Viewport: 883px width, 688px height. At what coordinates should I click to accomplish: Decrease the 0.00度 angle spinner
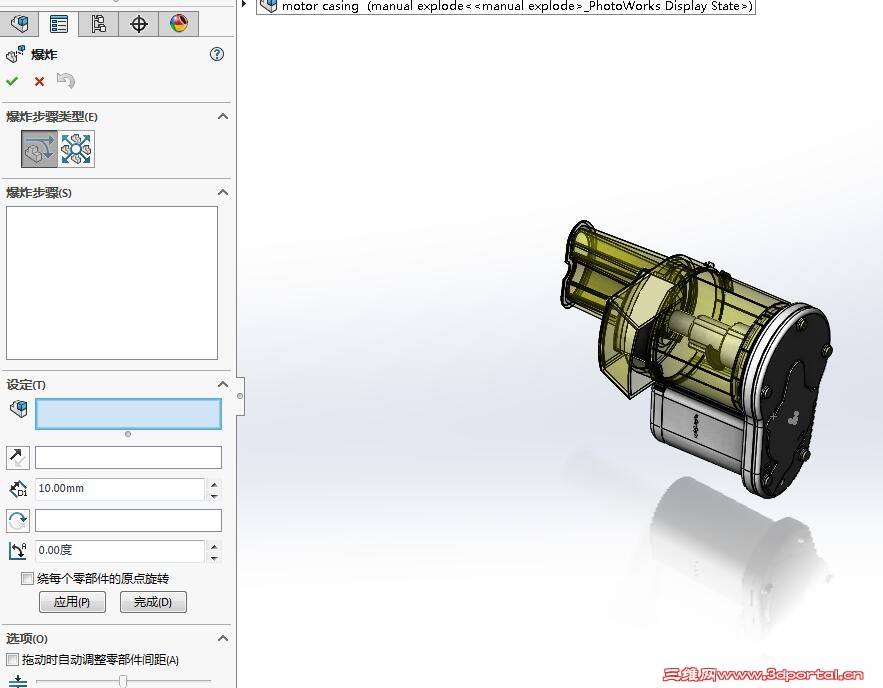[214, 557]
